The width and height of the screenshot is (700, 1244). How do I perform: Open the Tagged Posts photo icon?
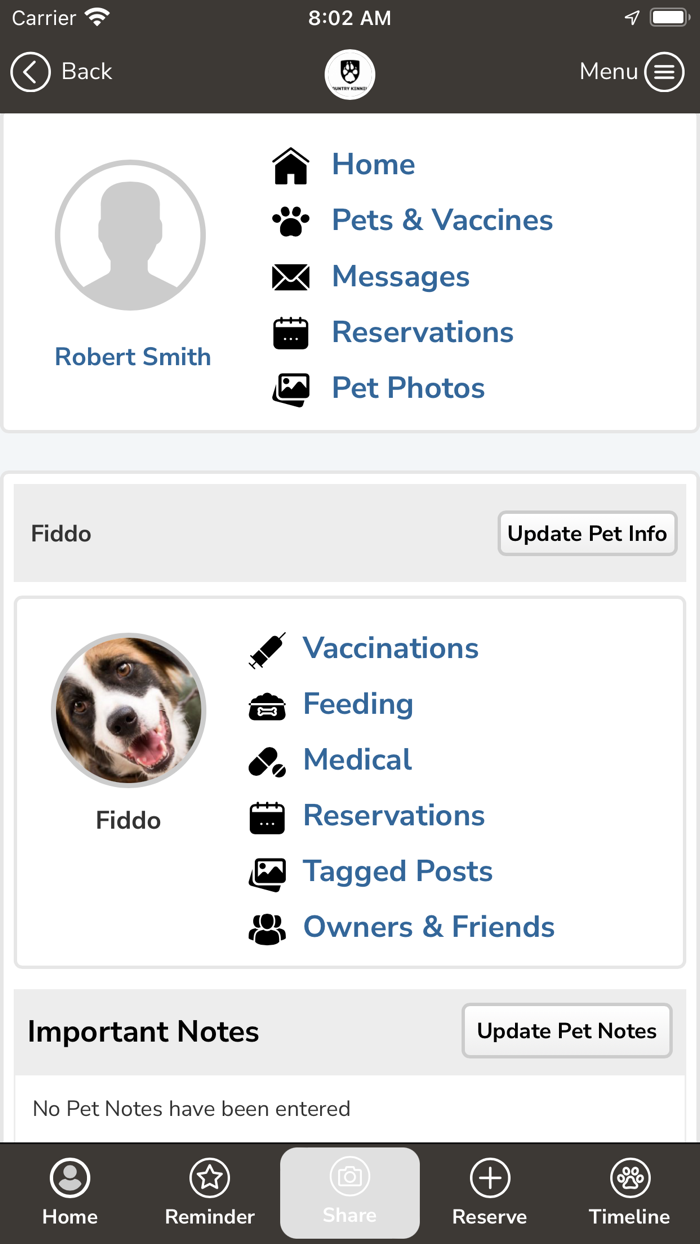click(x=267, y=872)
